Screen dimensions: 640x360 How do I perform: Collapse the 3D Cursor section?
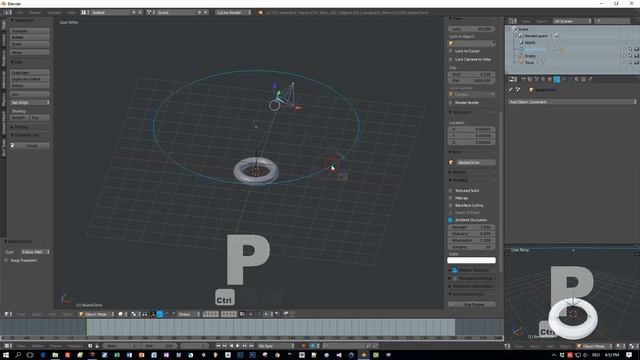(460, 112)
